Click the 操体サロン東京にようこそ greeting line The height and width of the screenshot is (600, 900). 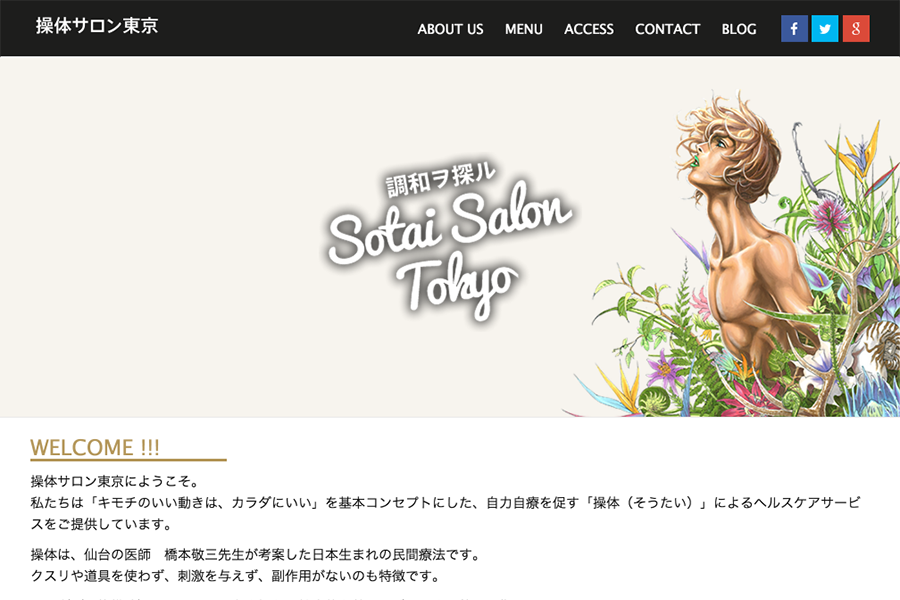pos(115,481)
